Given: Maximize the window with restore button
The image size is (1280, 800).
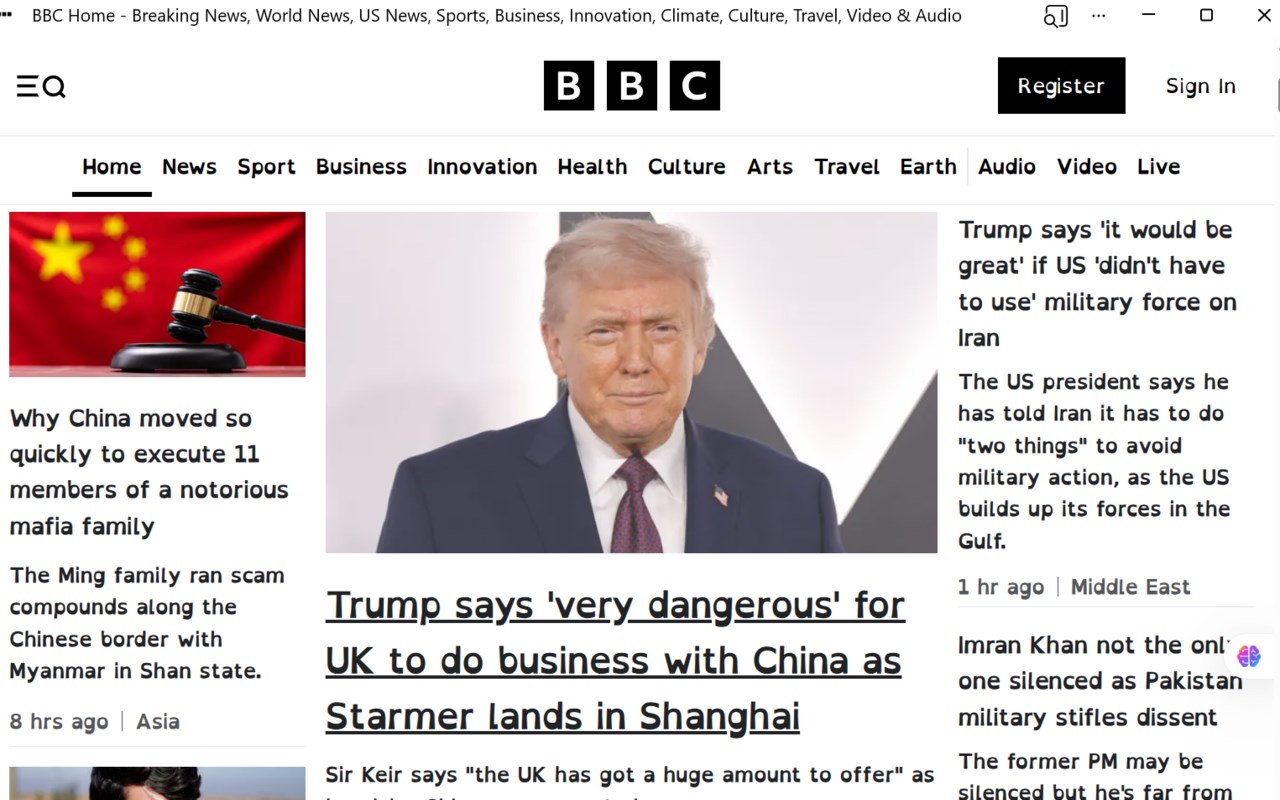Looking at the screenshot, I should pos(1206,15).
